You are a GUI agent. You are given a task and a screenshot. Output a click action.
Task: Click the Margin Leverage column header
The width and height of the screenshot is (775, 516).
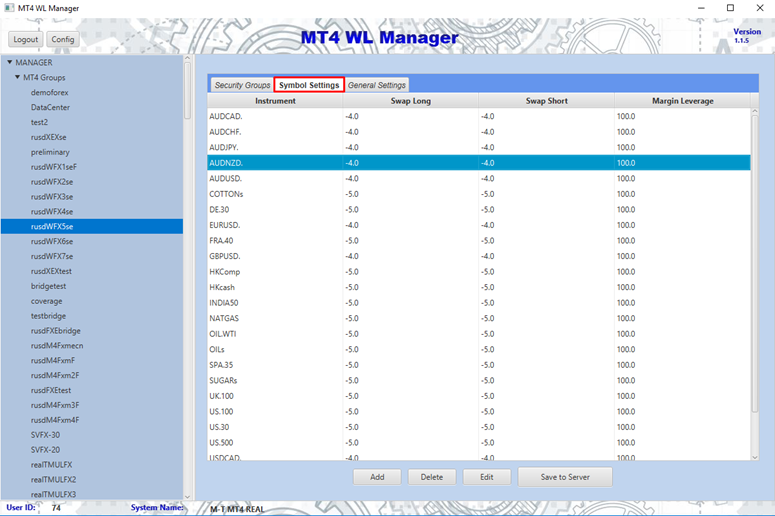tap(683, 101)
